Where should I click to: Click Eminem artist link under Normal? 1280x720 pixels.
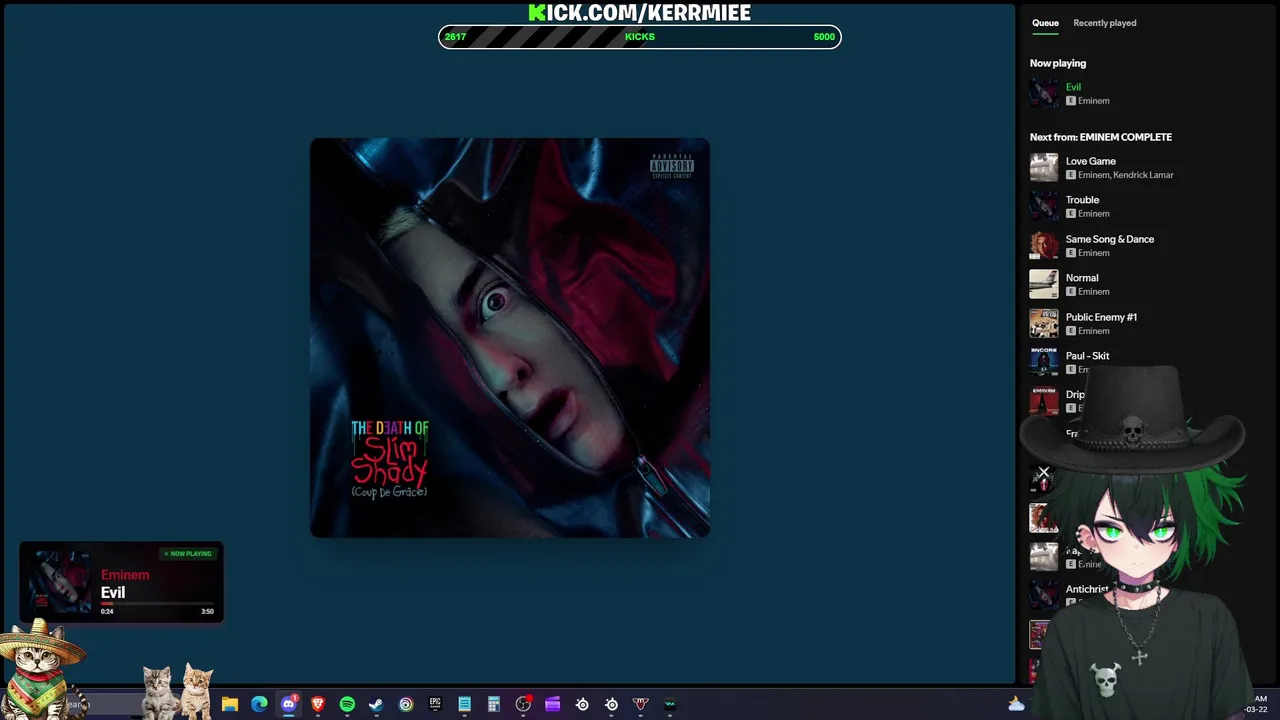[x=1093, y=292]
